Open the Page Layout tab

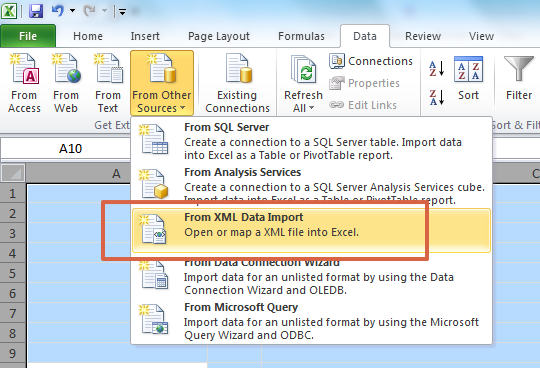coord(219,36)
